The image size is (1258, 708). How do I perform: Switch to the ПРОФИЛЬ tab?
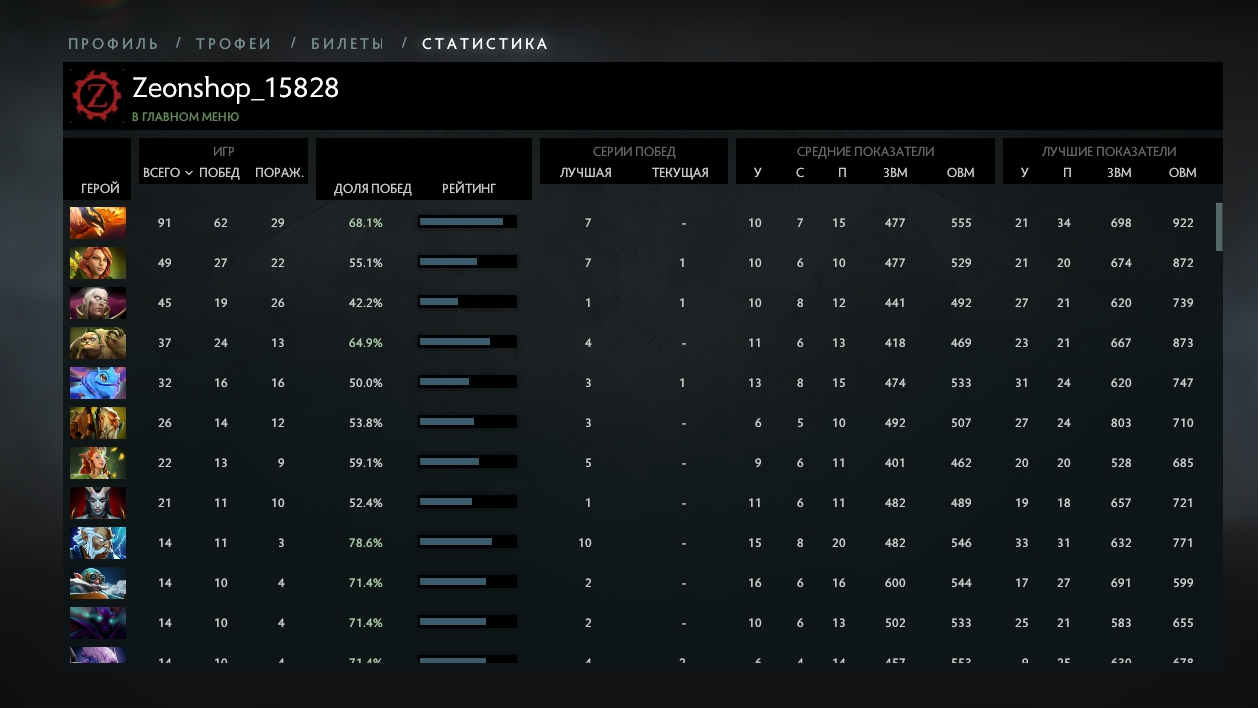click(113, 44)
